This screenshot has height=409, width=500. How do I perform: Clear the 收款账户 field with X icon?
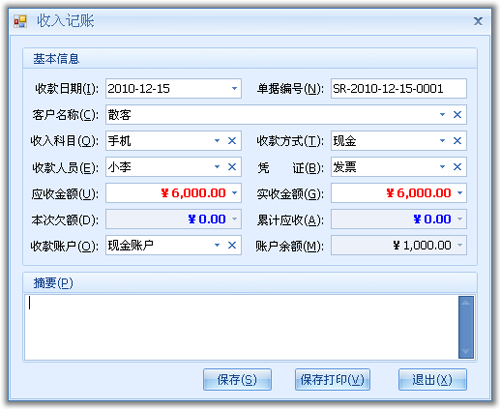232,245
